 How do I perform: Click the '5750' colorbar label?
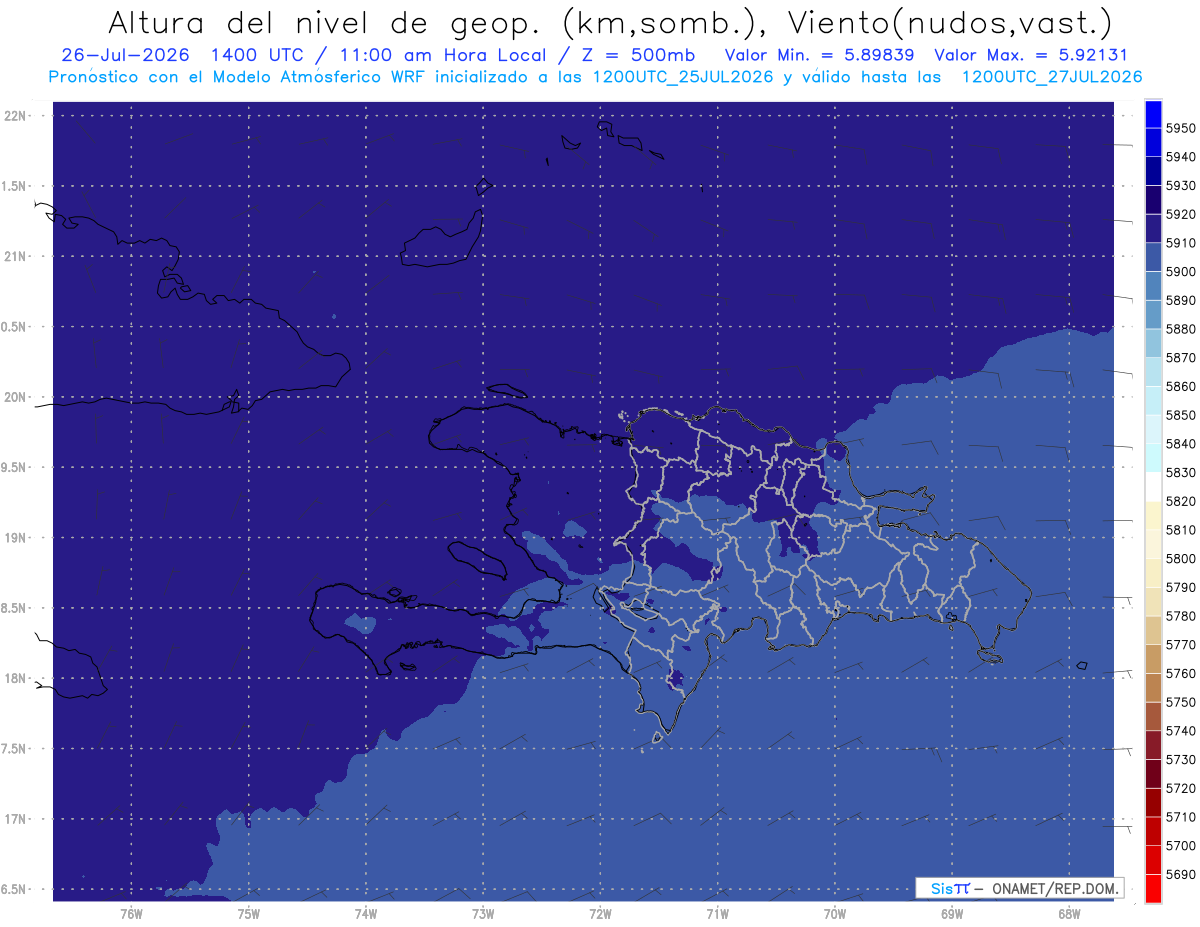pos(1181,702)
